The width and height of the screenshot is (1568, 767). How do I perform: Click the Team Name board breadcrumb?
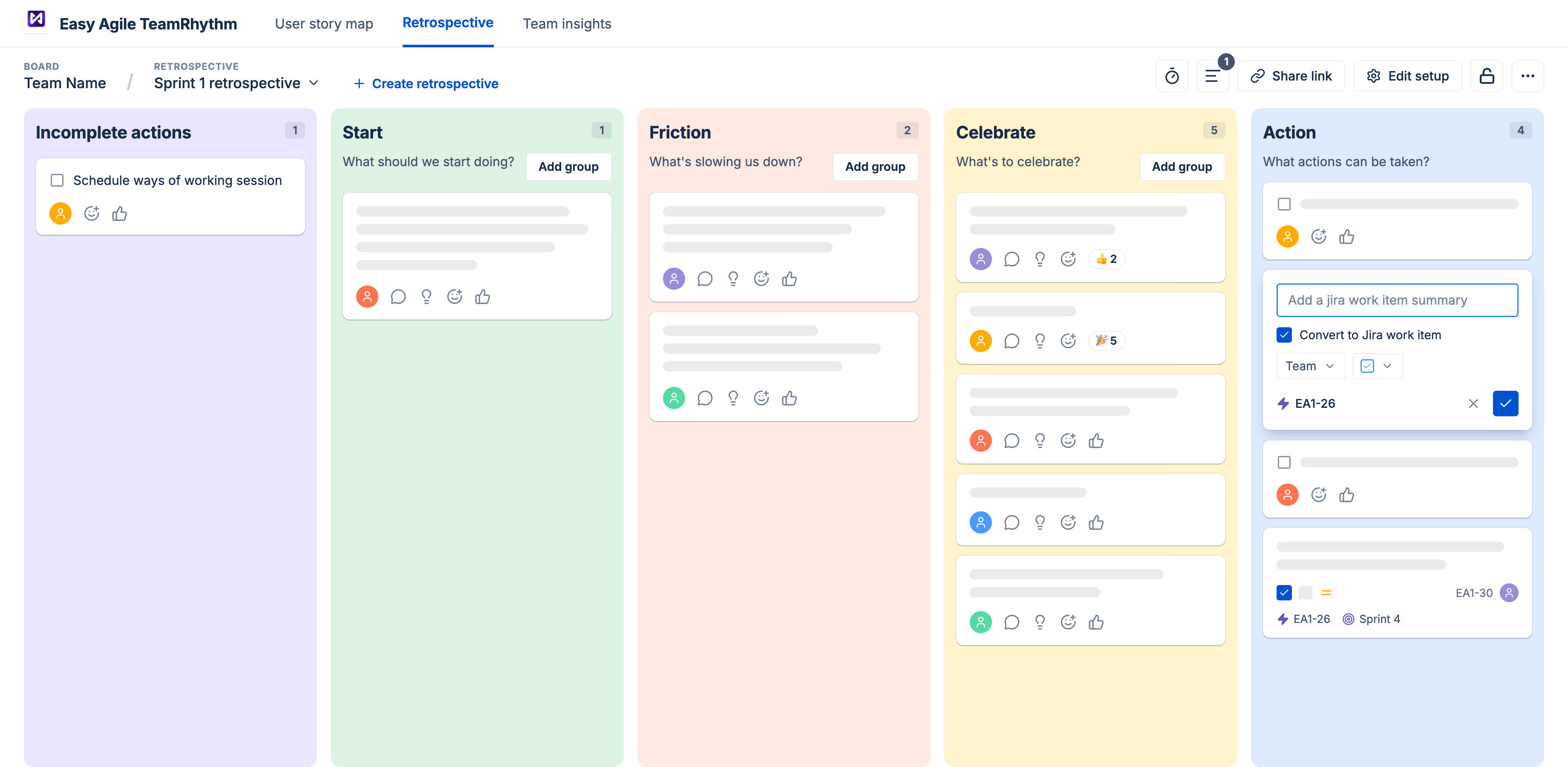coord(65,84)
